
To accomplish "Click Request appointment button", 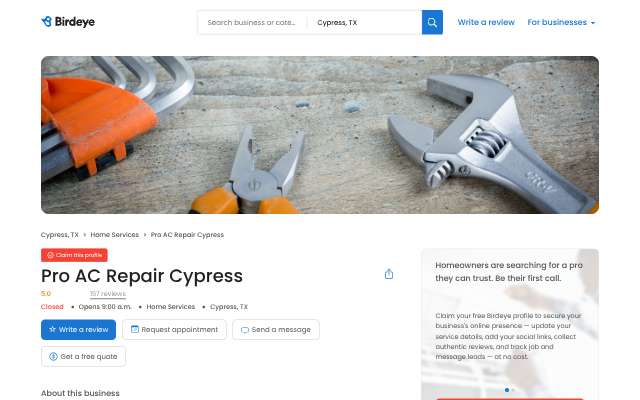I will coord(174,329).
